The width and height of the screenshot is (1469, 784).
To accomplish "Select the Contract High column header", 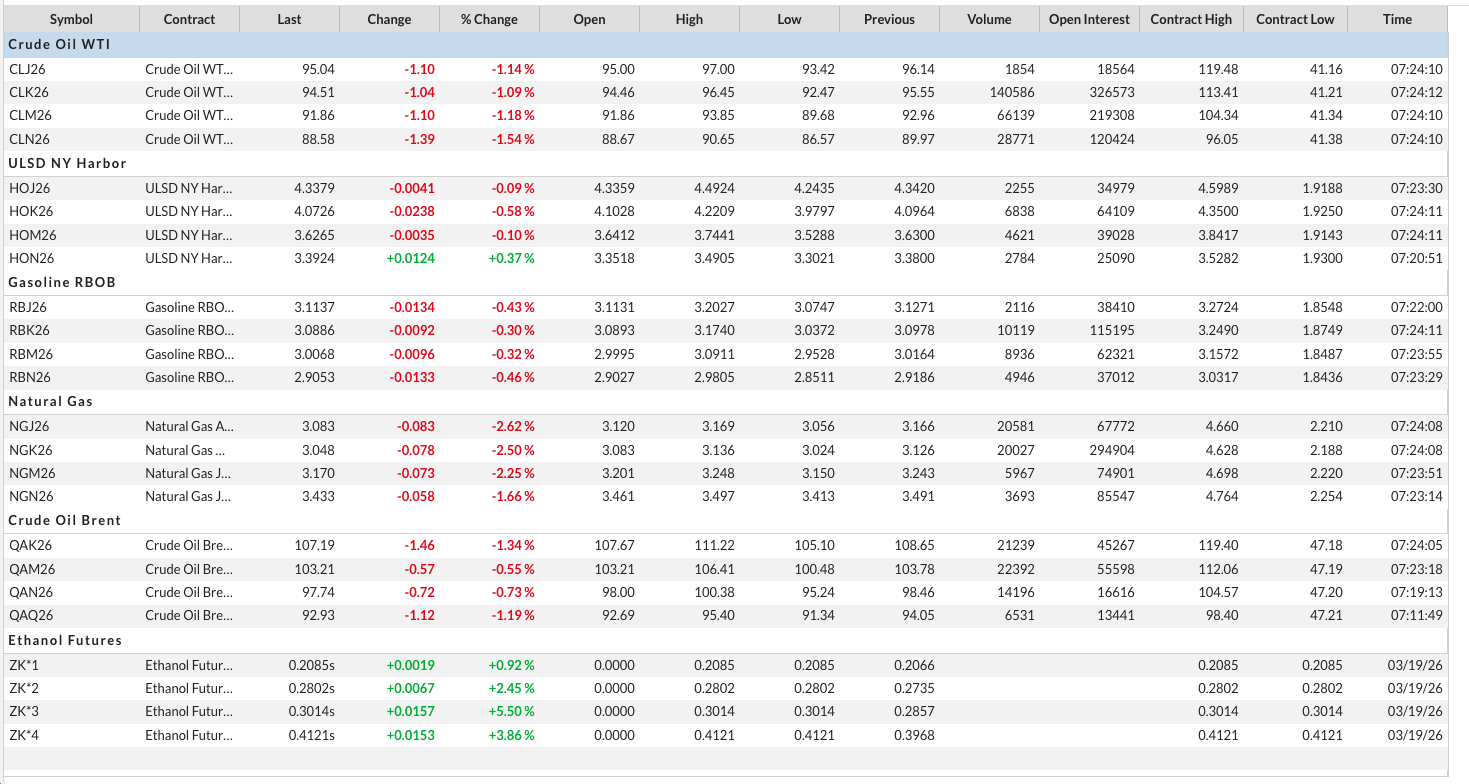I will (1191, 19).
